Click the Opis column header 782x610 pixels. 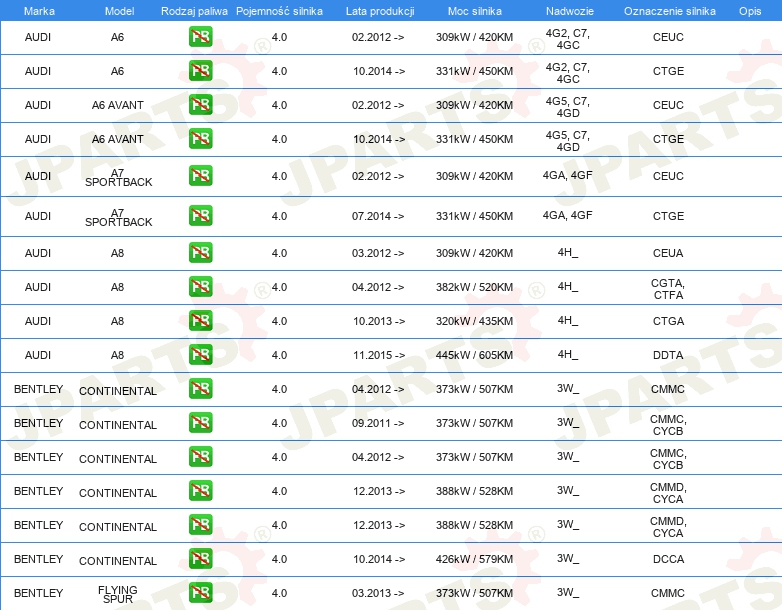pyautogui.click(x=750, y=11)
